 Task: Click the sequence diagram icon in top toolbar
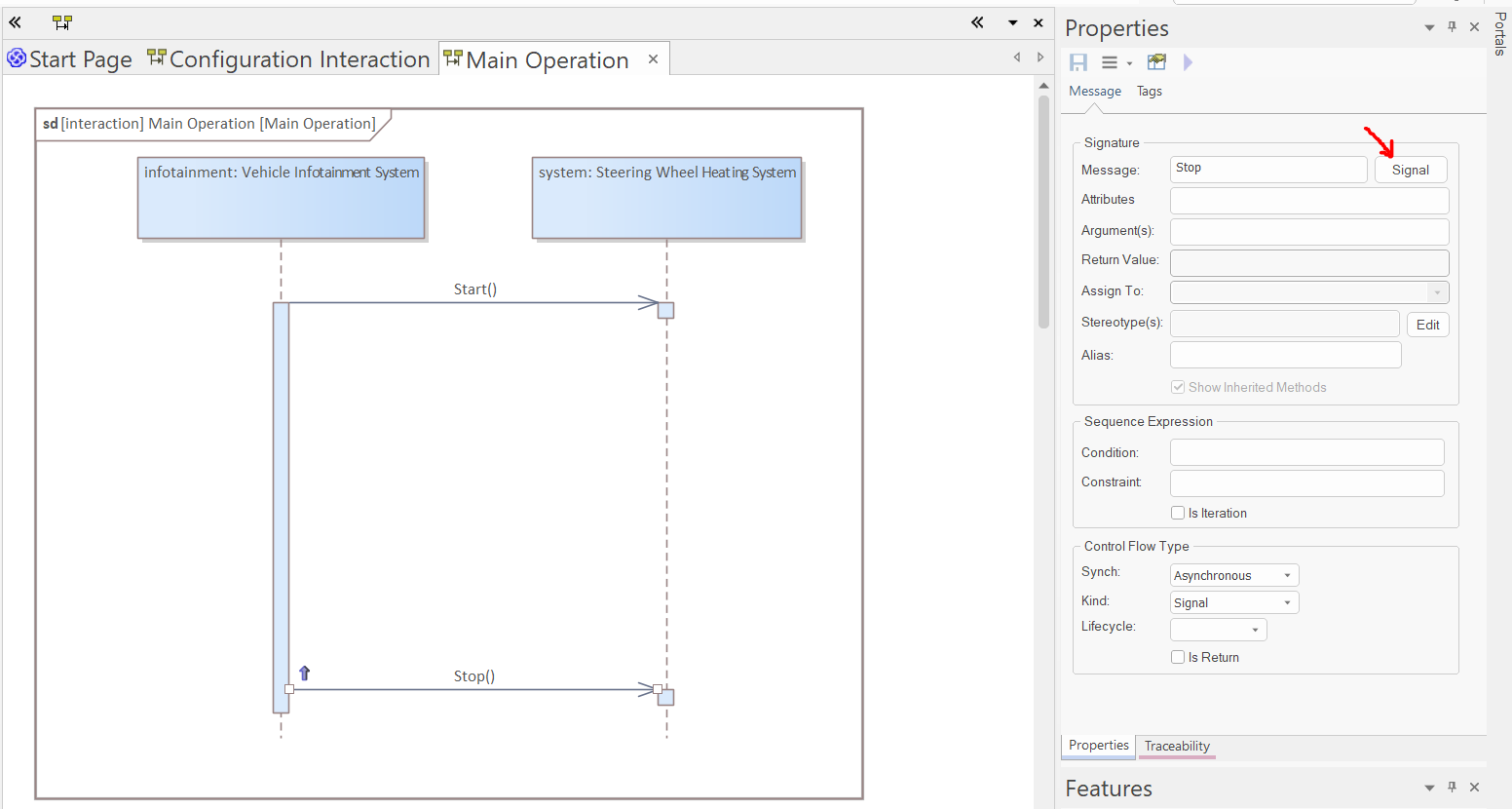[62, 22]
